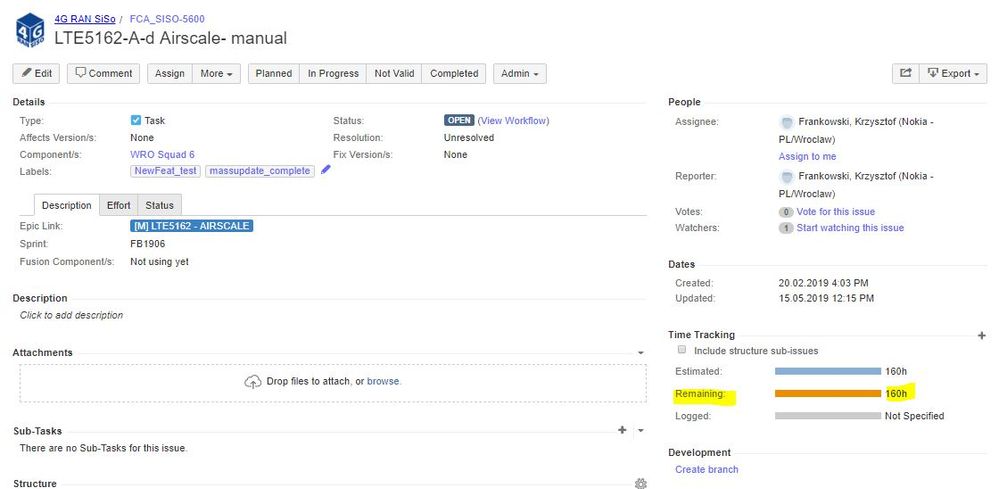Expand the Sub-Tasks options arrow
Image resolution: width=999 pixels, height=489 pixels.
pos(640,431)
